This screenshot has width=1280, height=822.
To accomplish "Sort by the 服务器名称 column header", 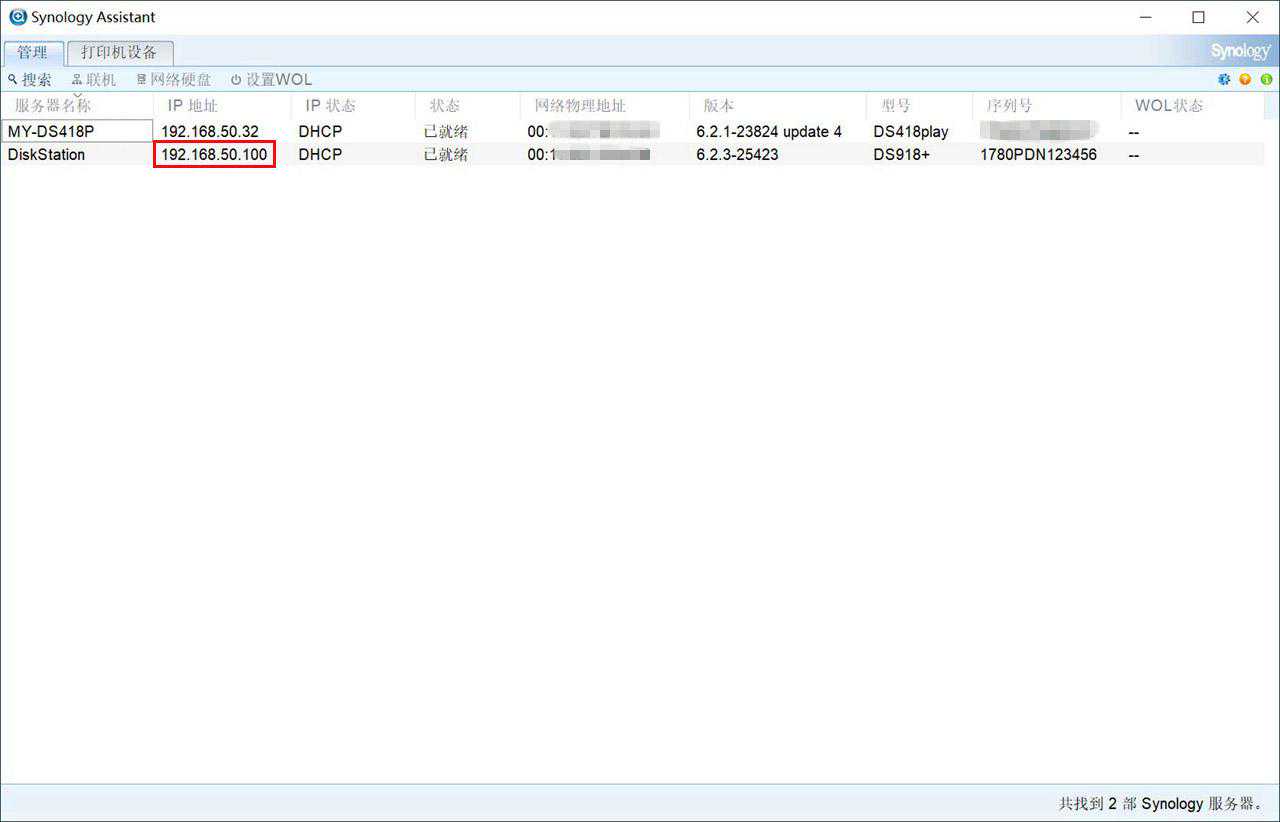I will [x=53, y=106].
